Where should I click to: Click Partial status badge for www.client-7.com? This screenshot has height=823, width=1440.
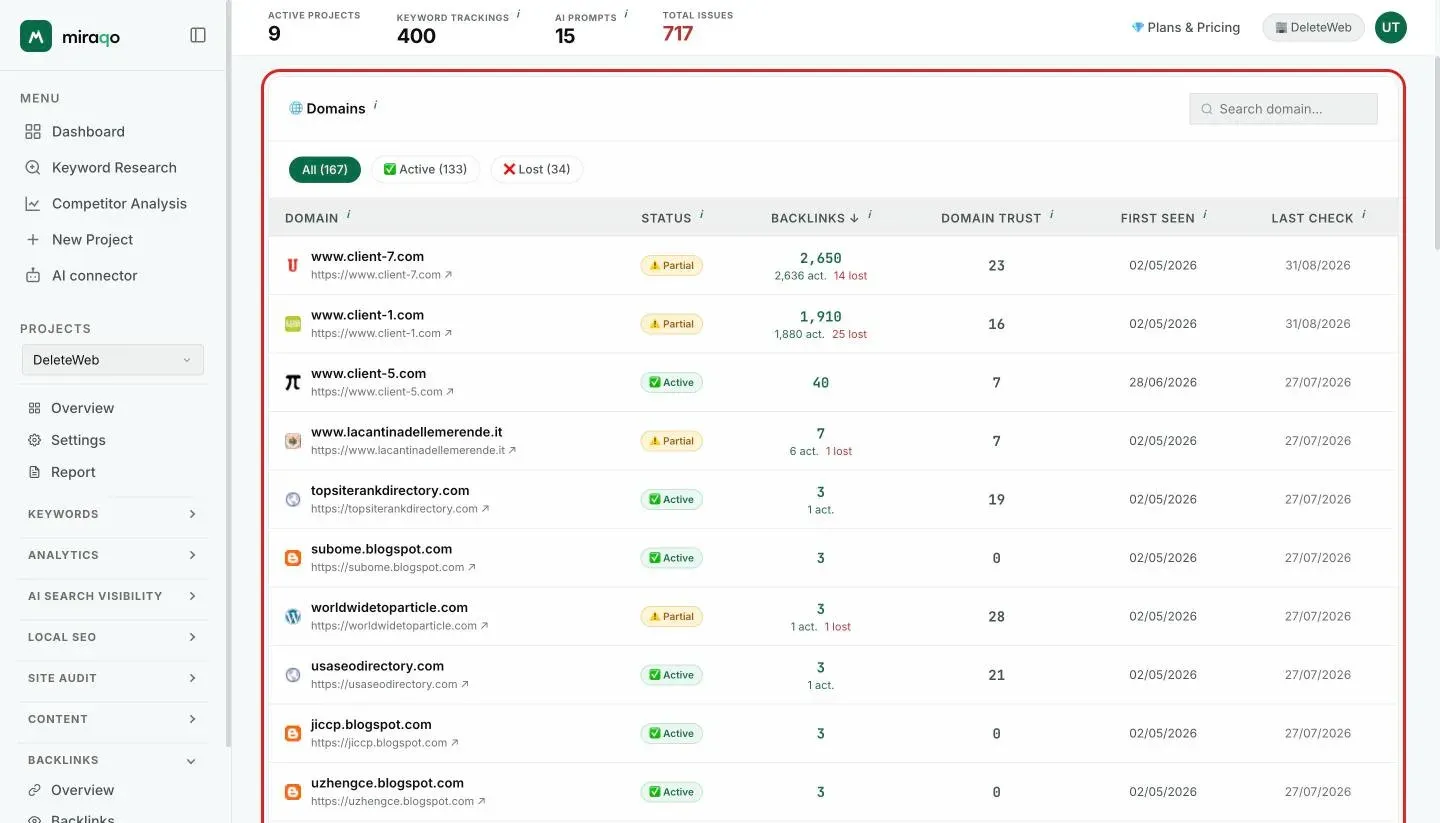(x=672, y=266)
